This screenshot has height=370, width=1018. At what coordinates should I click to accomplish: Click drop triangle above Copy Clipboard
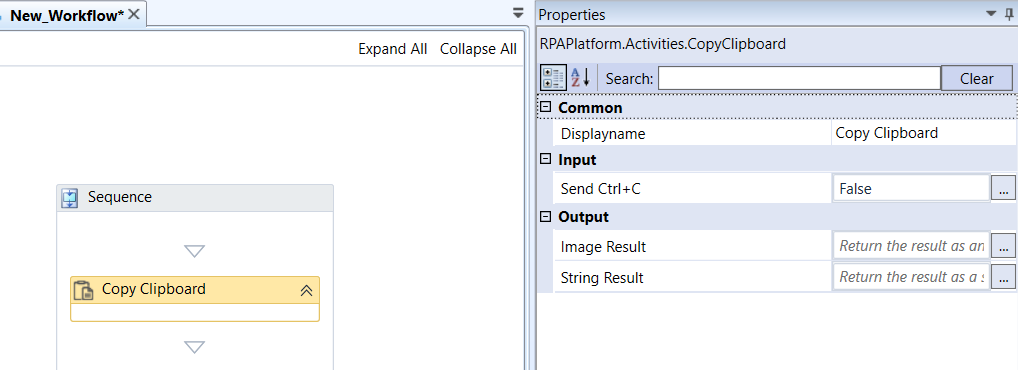click(195, 251)
